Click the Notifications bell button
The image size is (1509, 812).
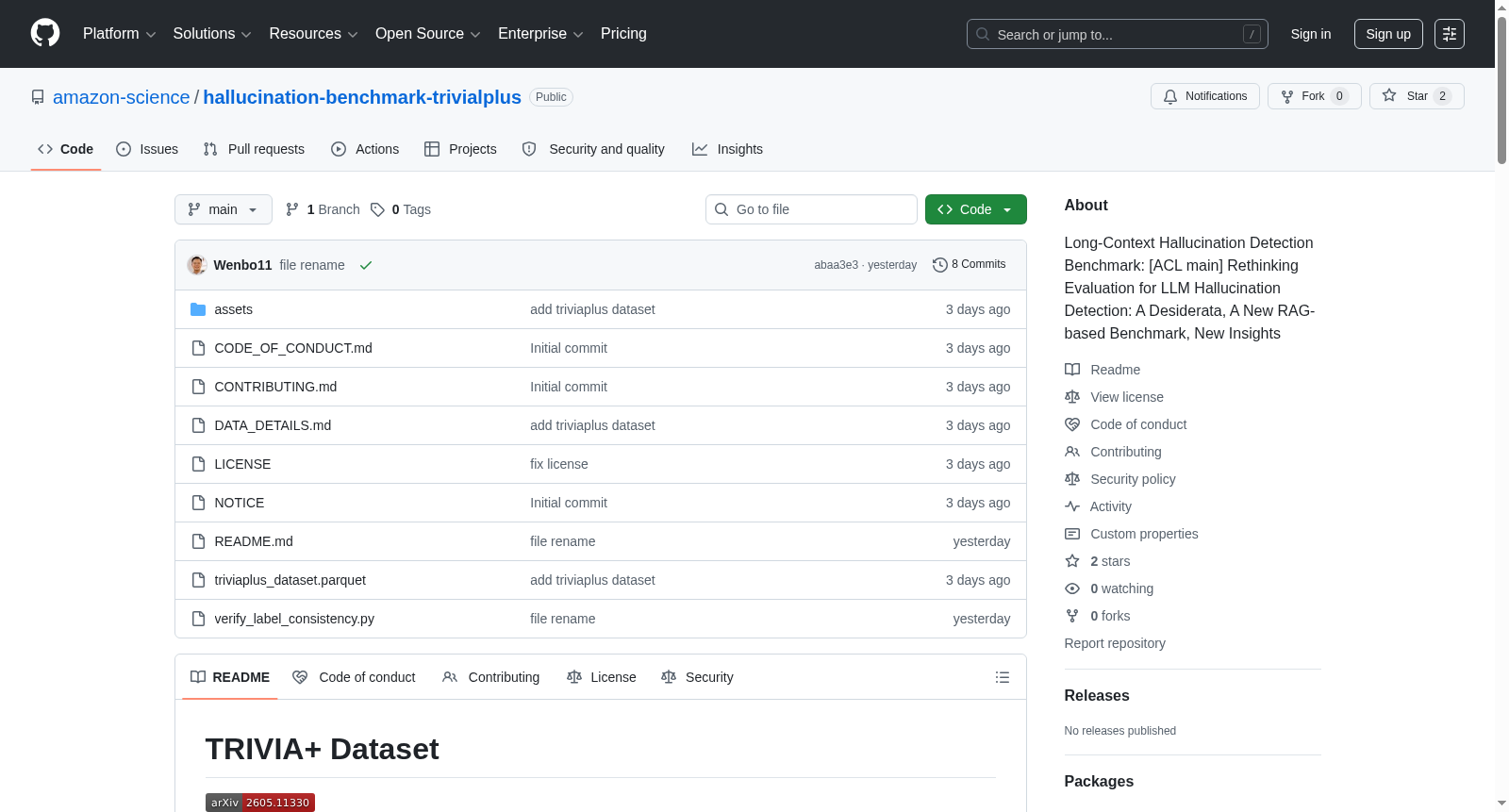pos(1205,96)
